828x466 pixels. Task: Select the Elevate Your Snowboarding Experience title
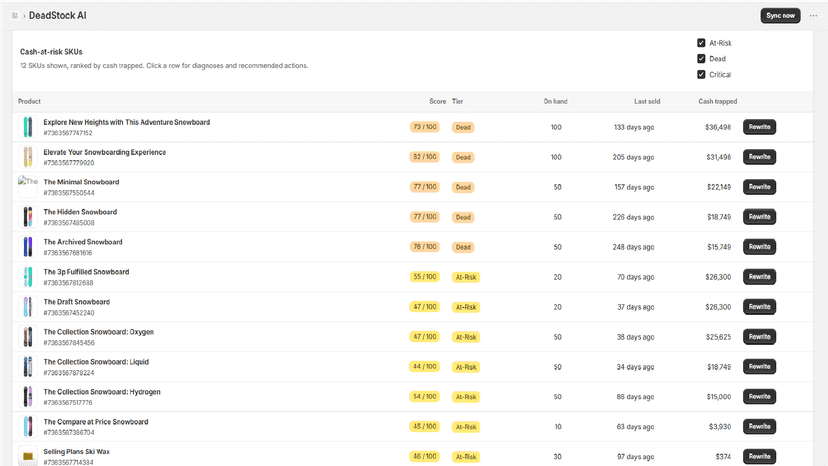105,152
